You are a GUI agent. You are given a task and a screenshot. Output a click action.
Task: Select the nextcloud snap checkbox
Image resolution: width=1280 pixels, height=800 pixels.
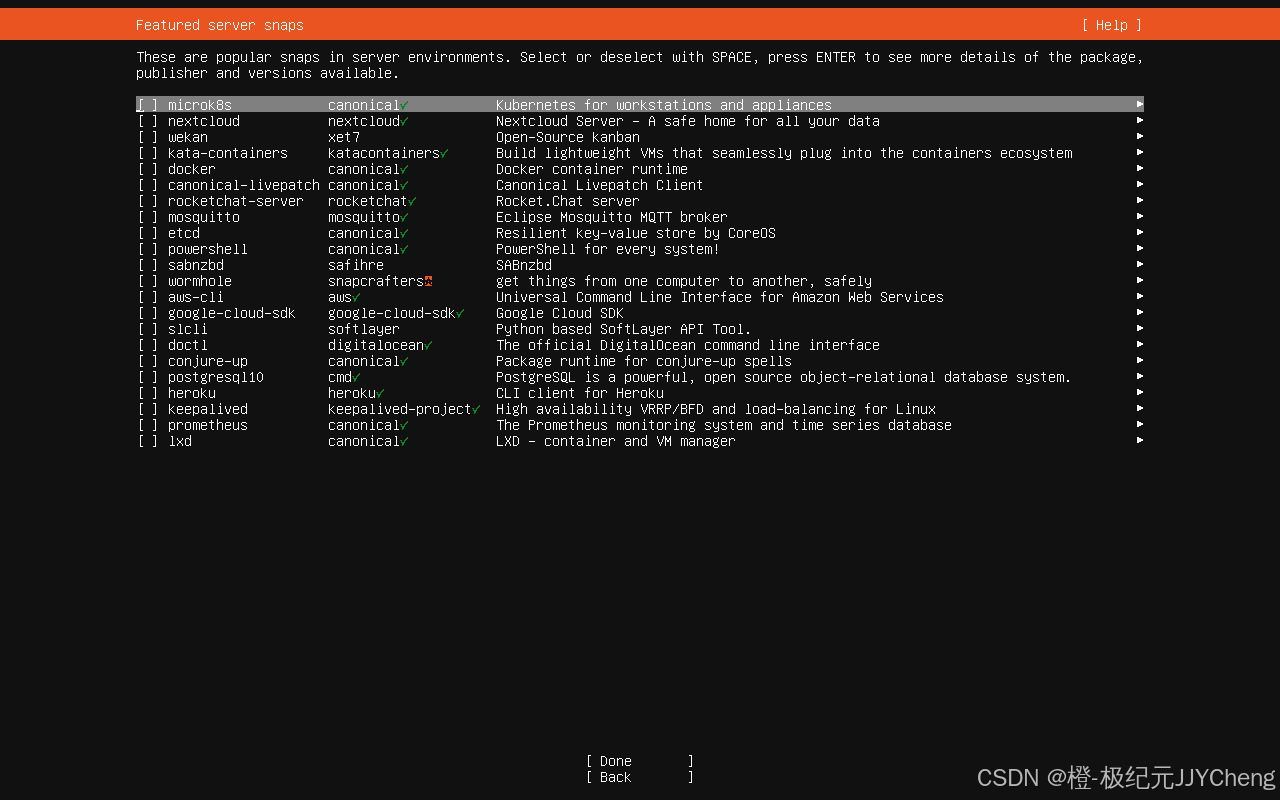coord(148,121)
